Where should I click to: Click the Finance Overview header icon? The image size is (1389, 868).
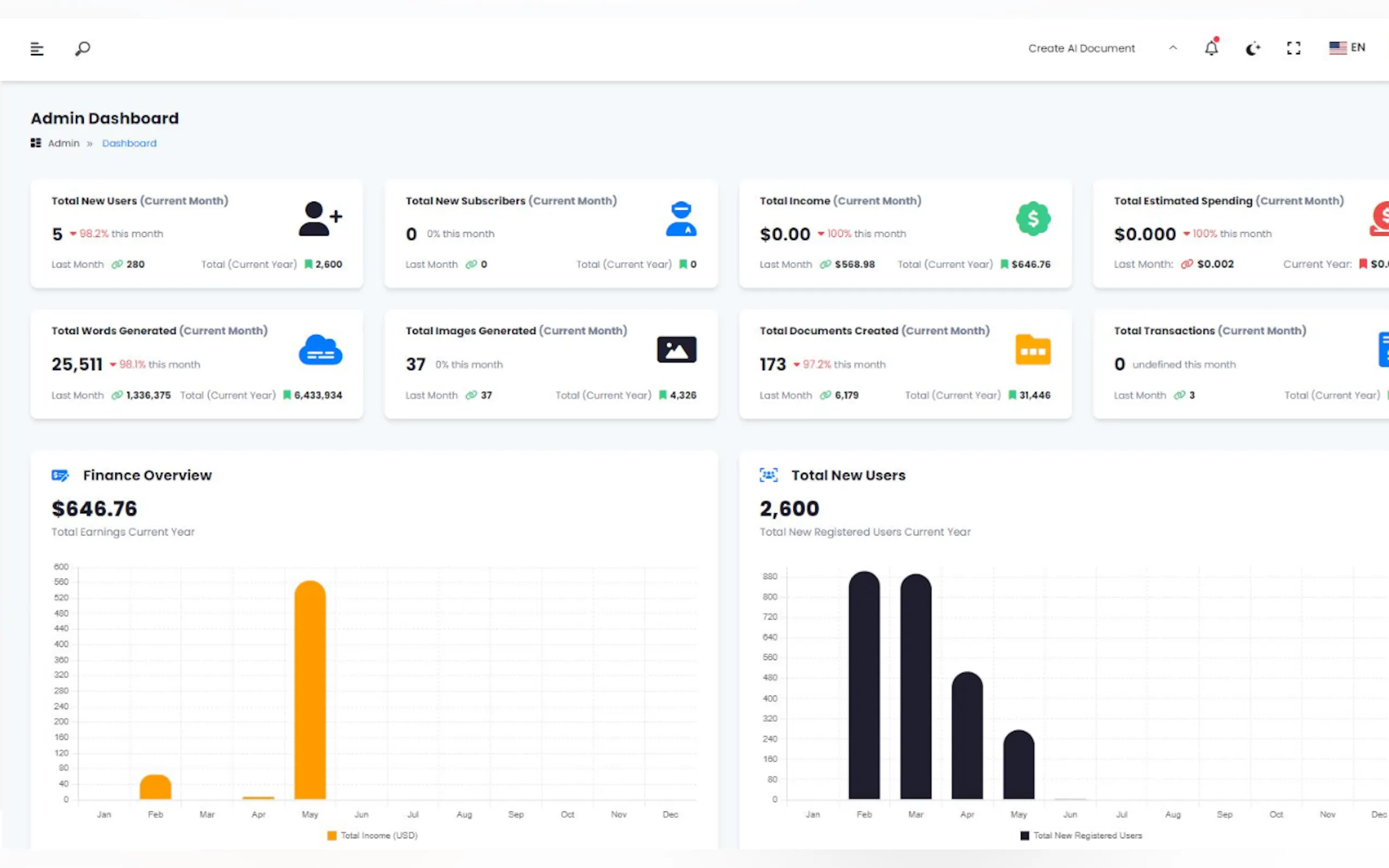pyautogui.click(x=60, y=476)
